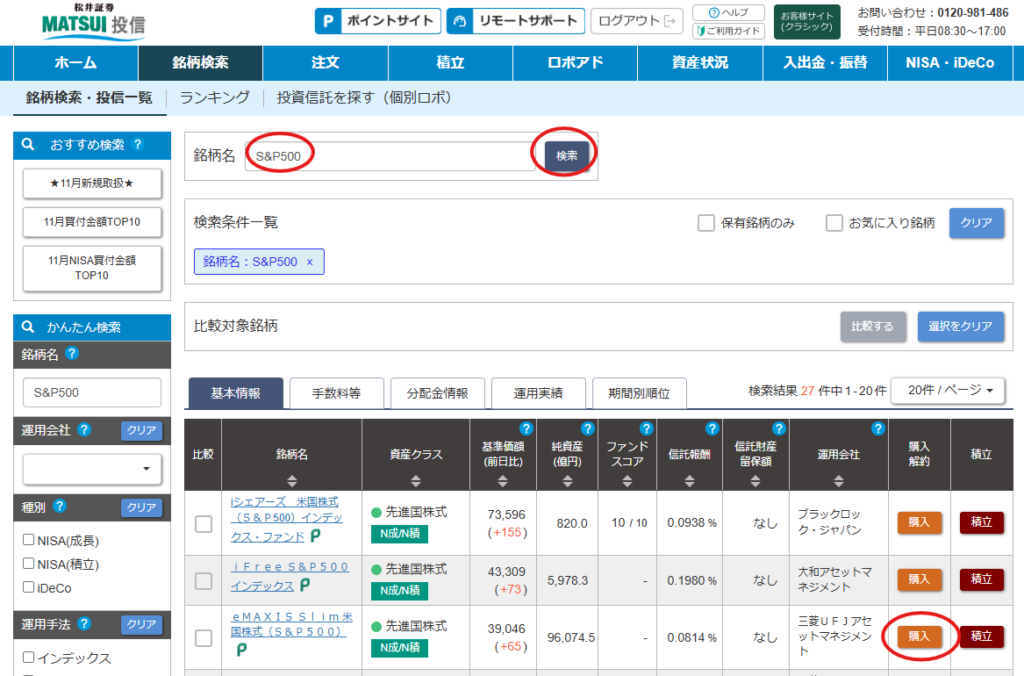1024x676 pixels.
Task: Click the help icon beside 運用会社 filter
Action: click(x=84, y=430)
